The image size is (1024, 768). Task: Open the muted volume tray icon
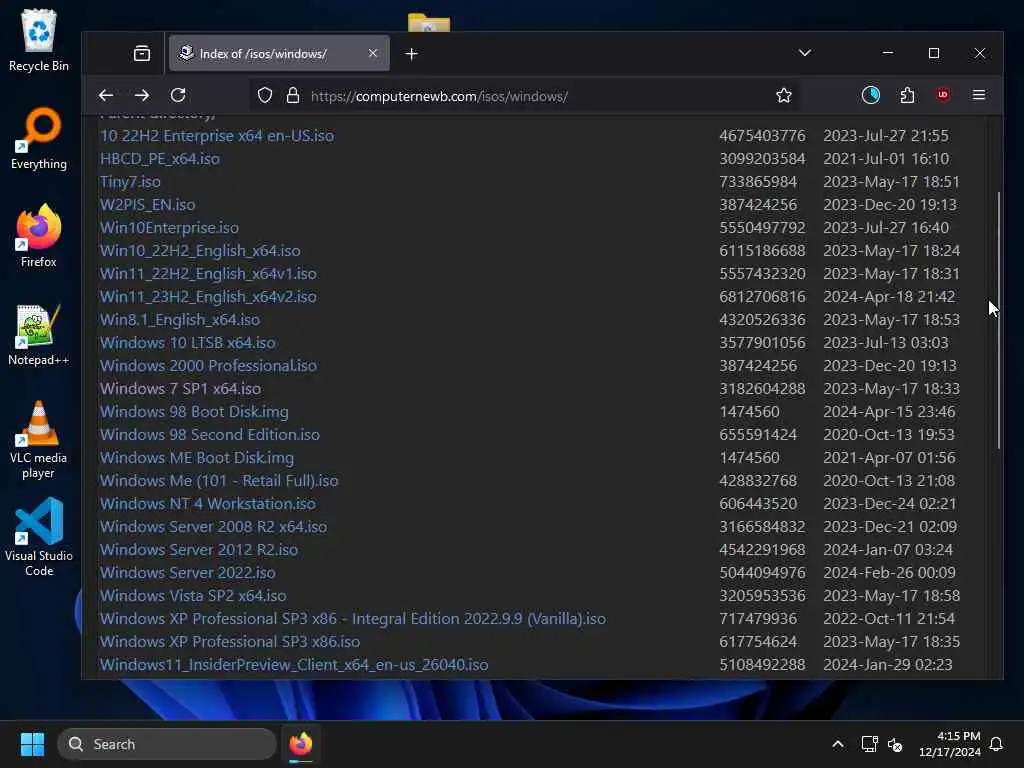click(x=895, y=744)
